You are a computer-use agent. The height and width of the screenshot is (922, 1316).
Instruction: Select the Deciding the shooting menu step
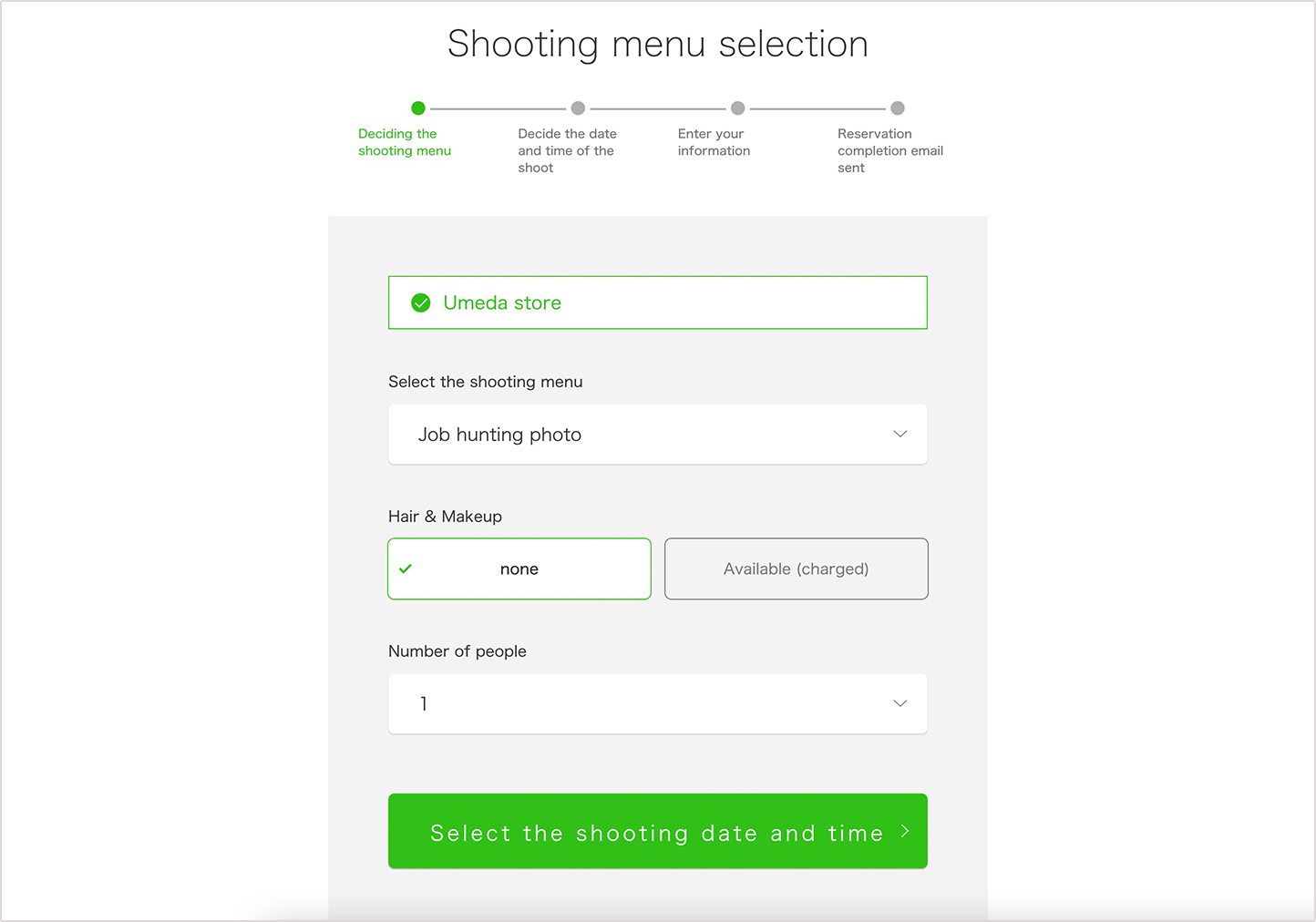pyautogui.click(x=404, y=142)
